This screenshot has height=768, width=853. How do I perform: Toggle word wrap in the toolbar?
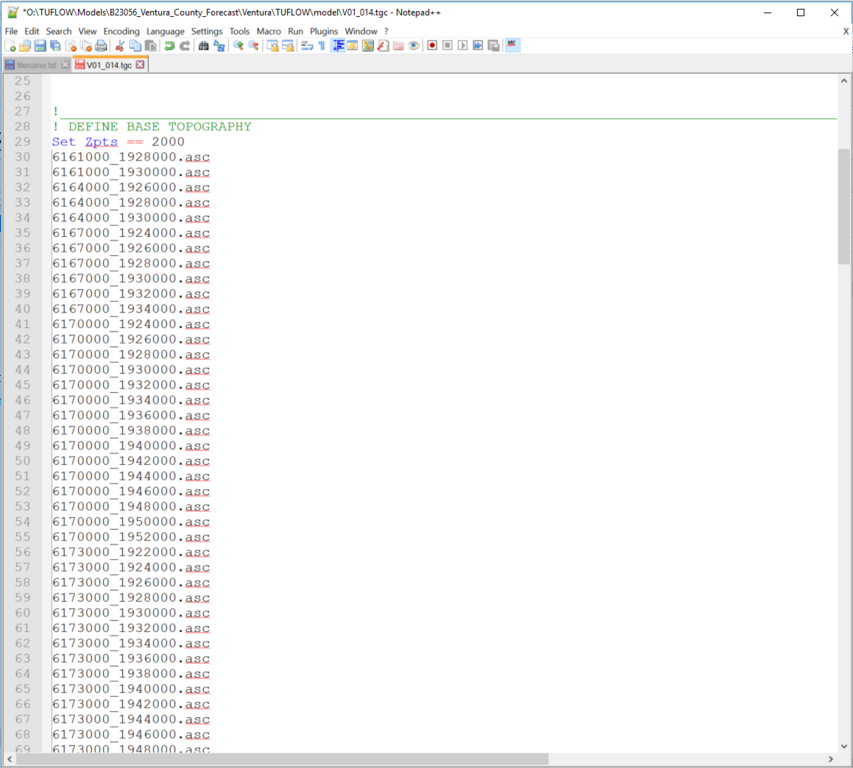(307, 46)
